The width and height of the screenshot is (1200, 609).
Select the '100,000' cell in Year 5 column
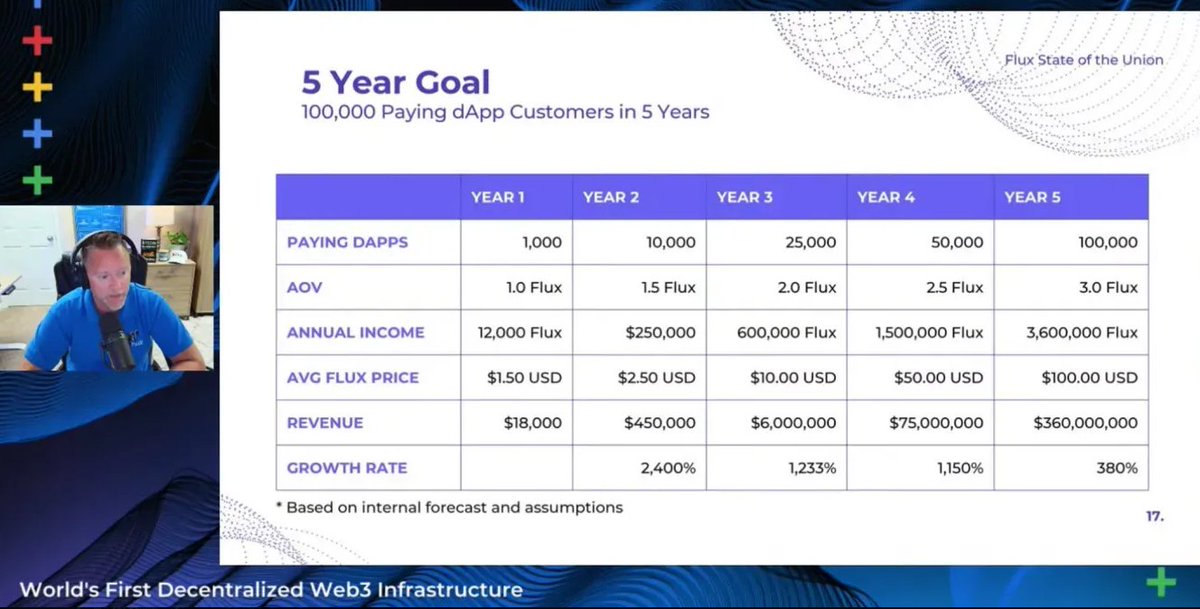(x=1071, y=242)
